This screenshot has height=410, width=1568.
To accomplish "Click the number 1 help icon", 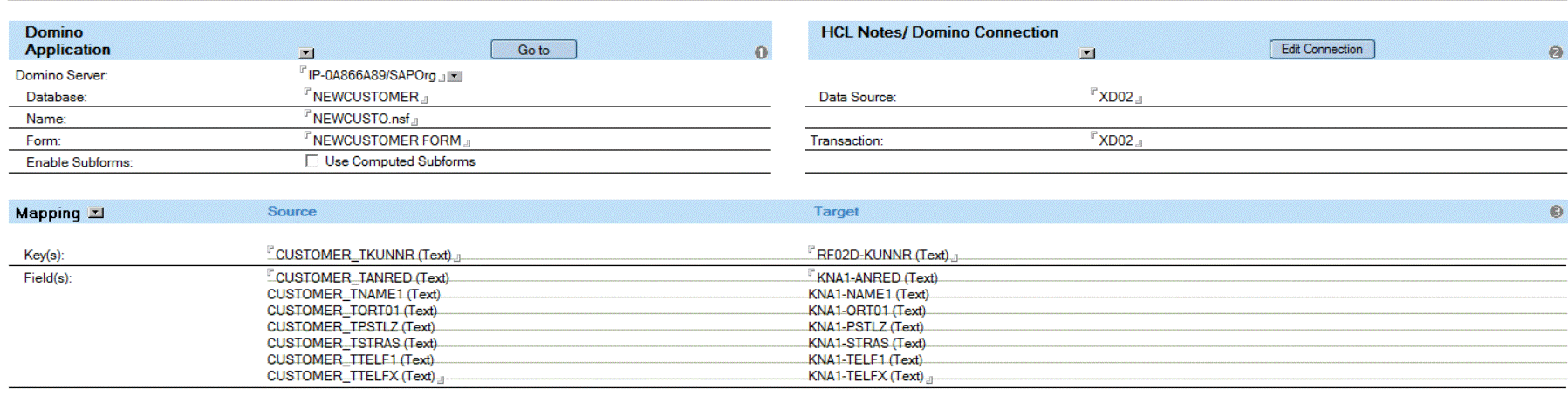I will point(761,52).
